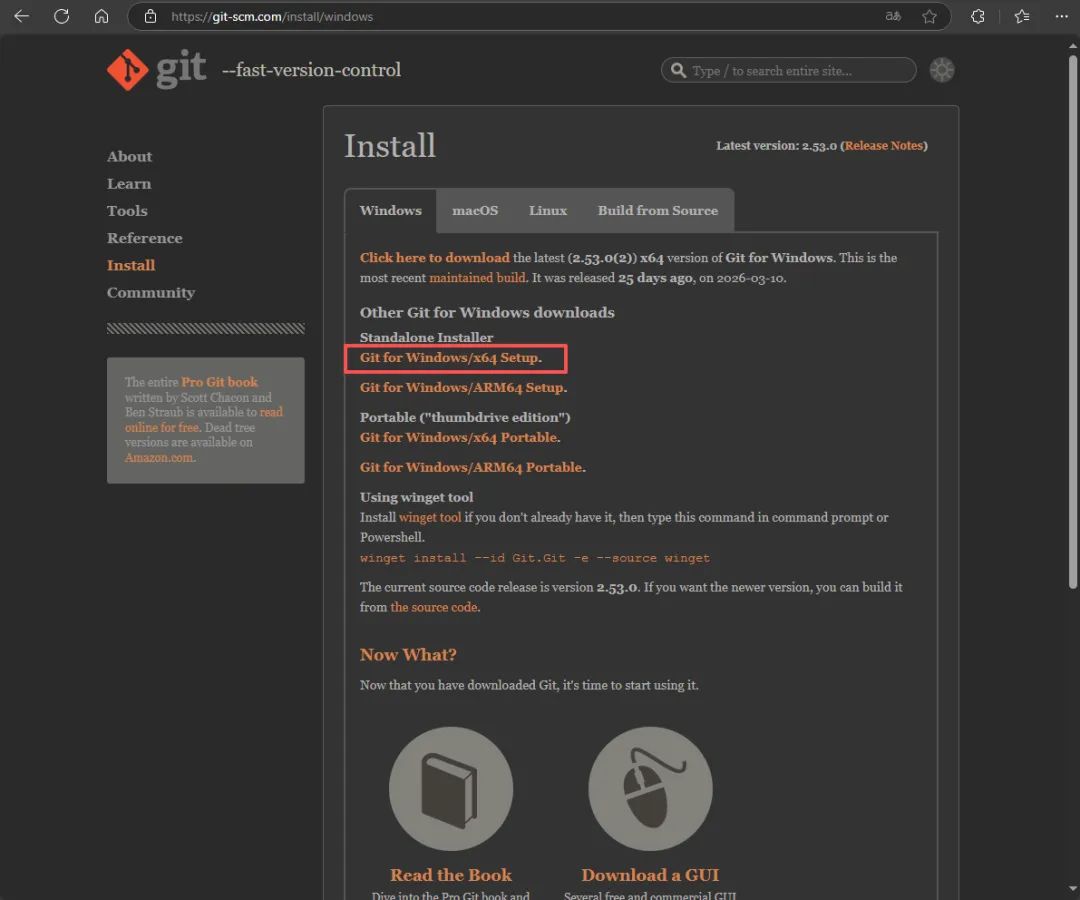Click the 'git' wordmark text
Image resolution: width=1080 pixels, height=900 pixels.
click(181, 70)
